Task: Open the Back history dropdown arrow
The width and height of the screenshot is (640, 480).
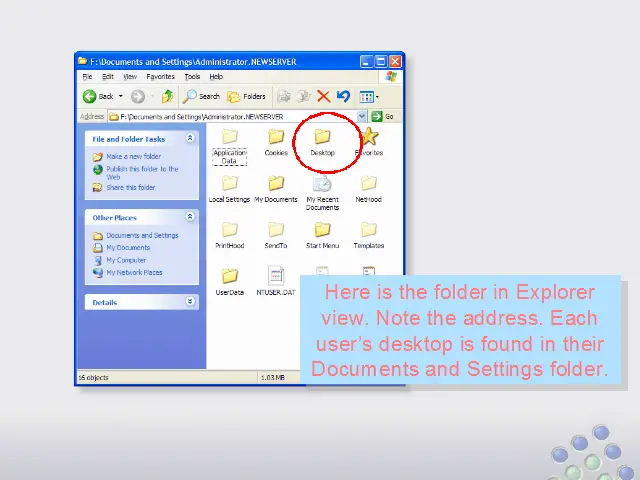Action: coord(121,96)
